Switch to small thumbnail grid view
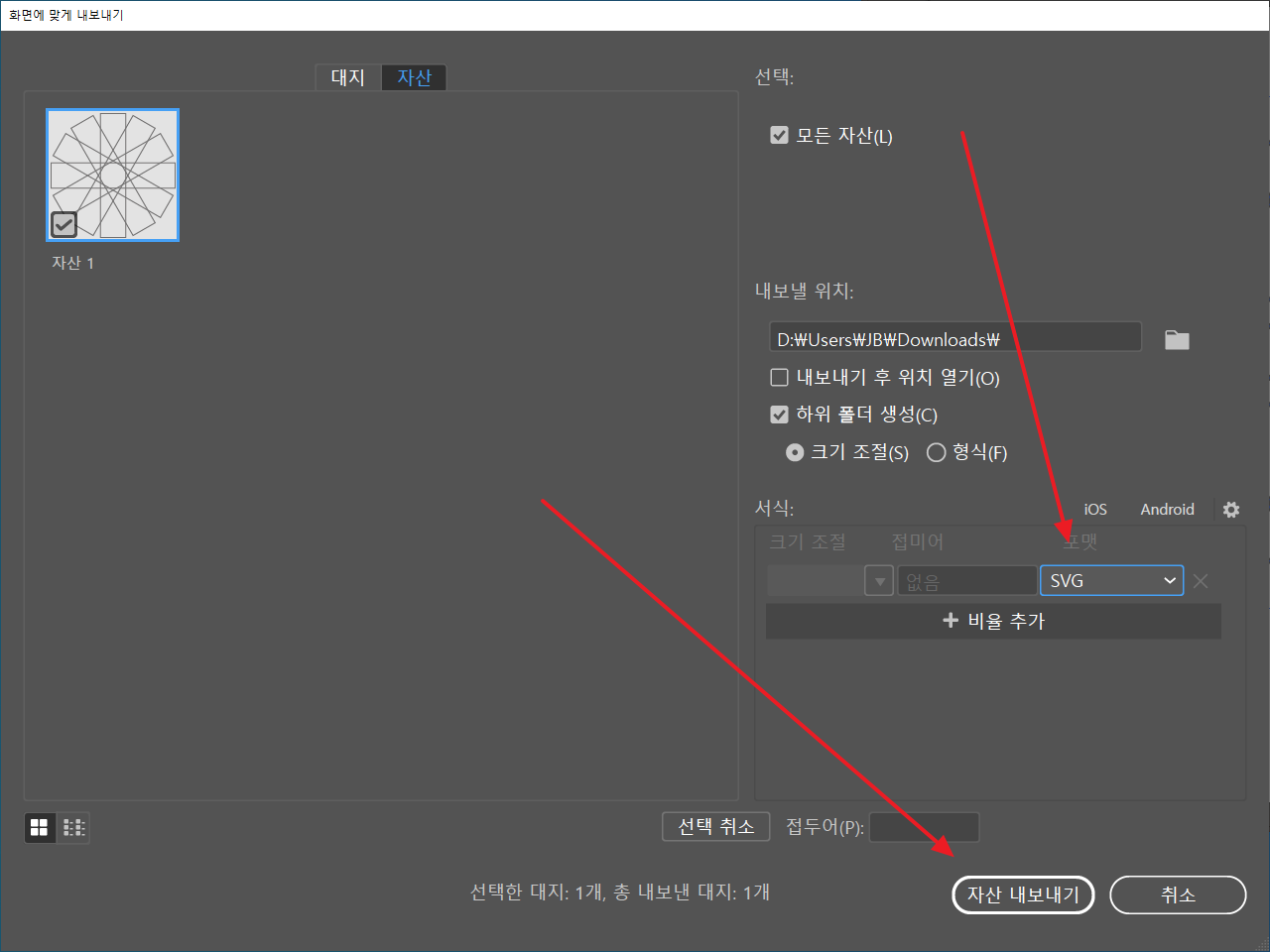The height and width of the screenshot is (952, 1270). [74, 827]
